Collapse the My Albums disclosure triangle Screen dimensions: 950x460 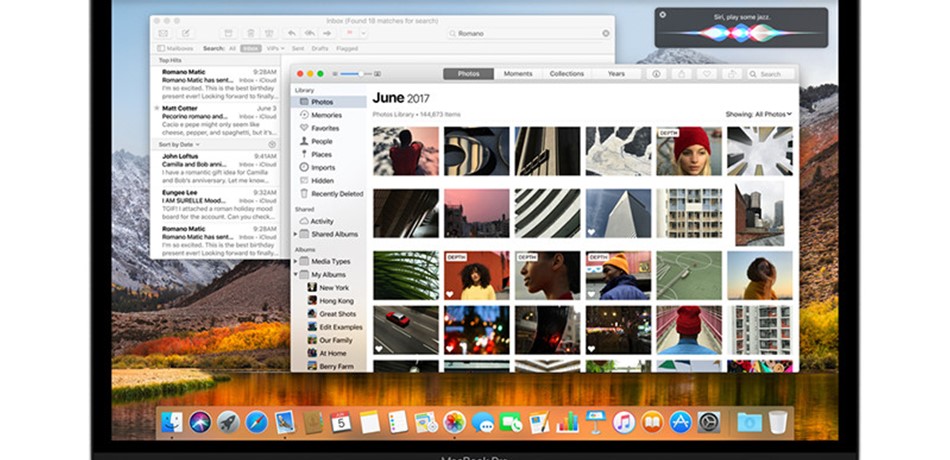(x=296, y=275)
